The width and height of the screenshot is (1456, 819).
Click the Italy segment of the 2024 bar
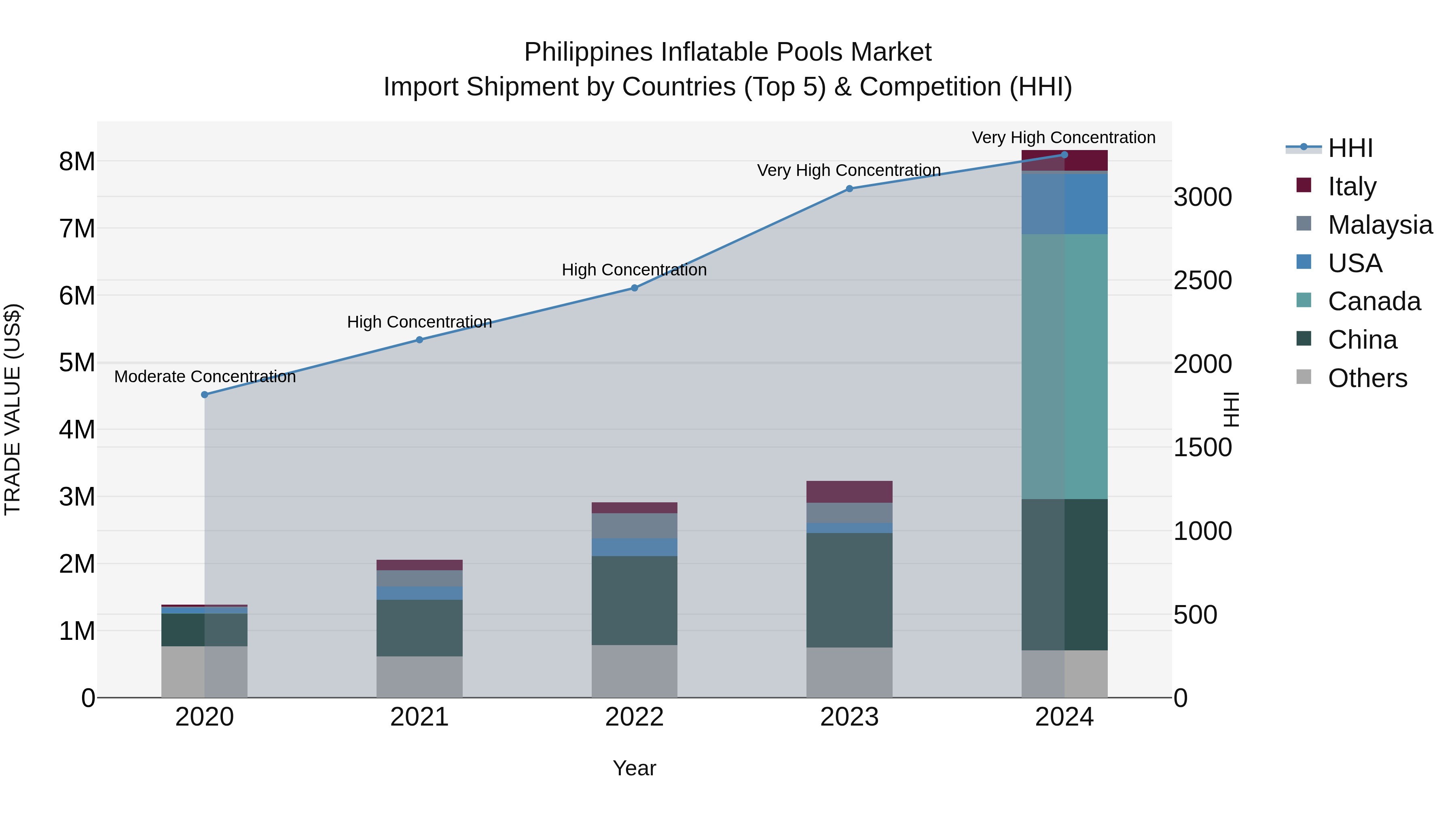tap(1064, 161)
